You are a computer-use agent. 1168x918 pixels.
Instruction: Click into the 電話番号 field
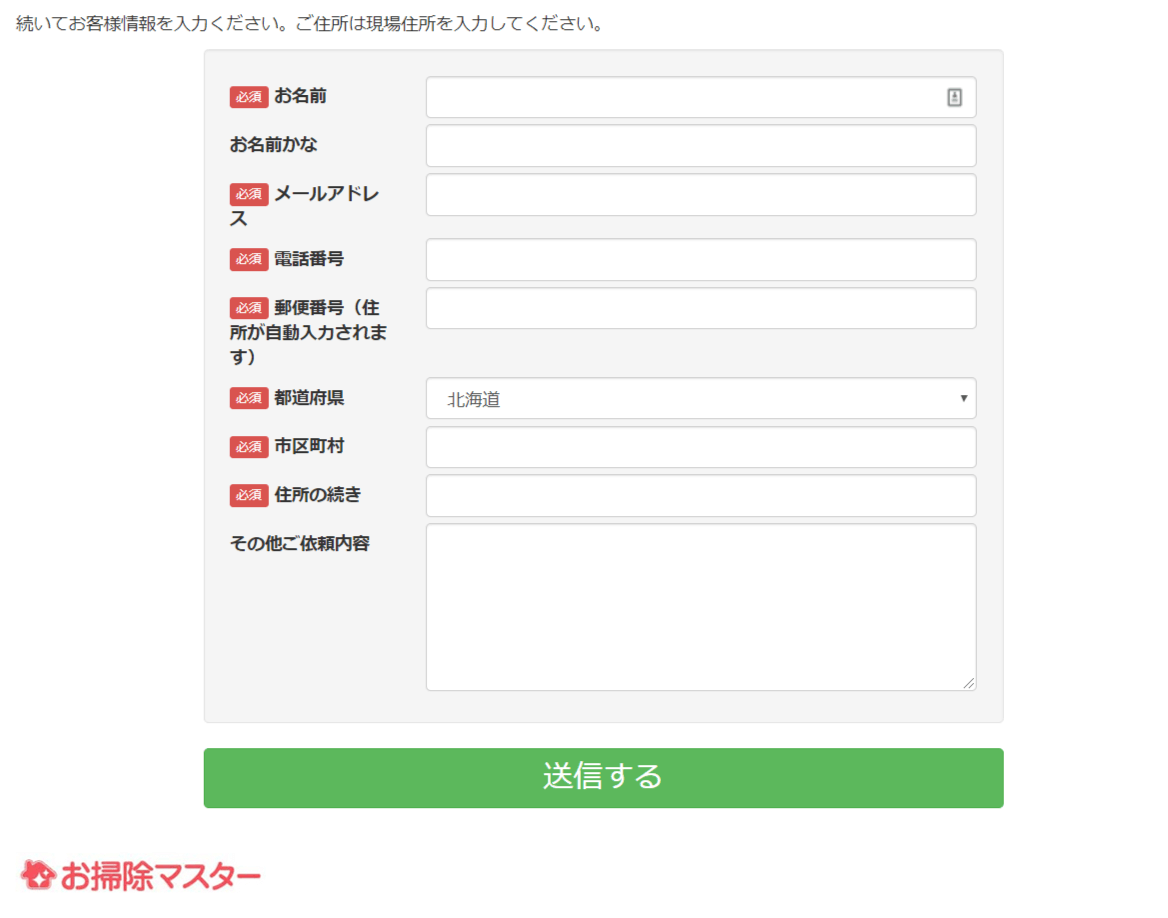coord(700,260)
